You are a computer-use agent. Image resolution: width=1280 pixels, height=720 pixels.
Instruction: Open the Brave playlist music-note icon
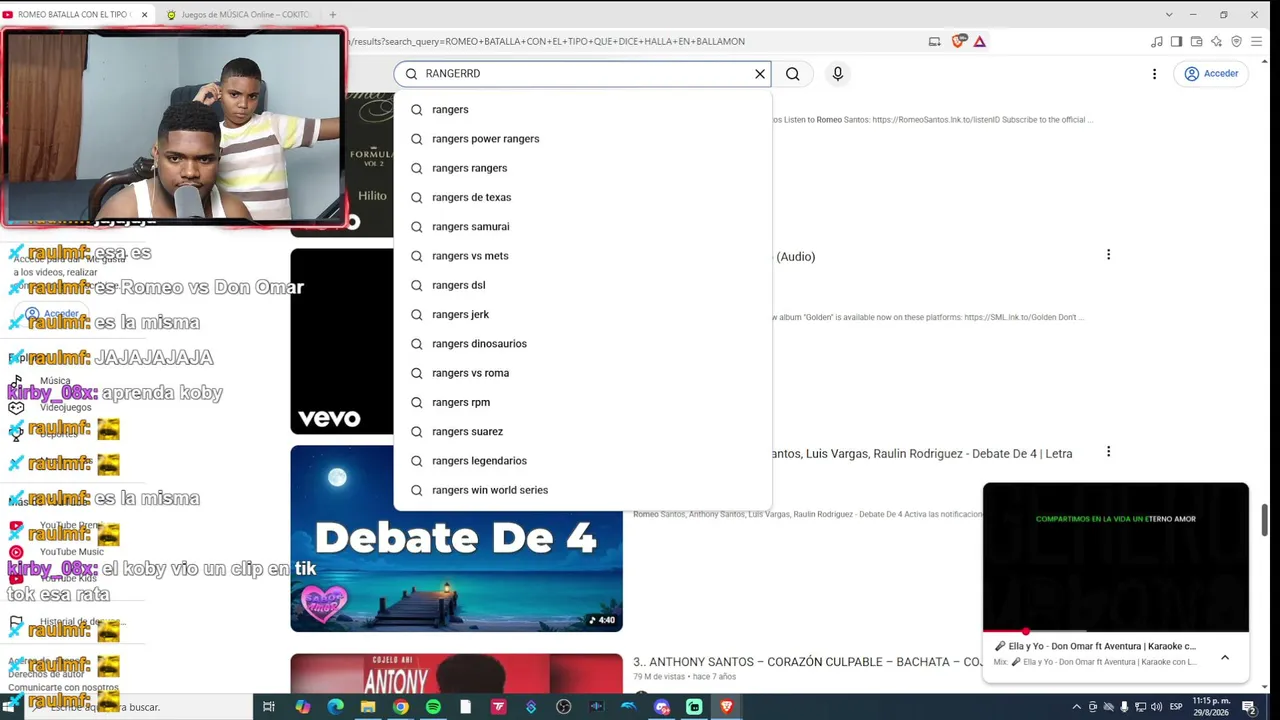coord(1157,41)
